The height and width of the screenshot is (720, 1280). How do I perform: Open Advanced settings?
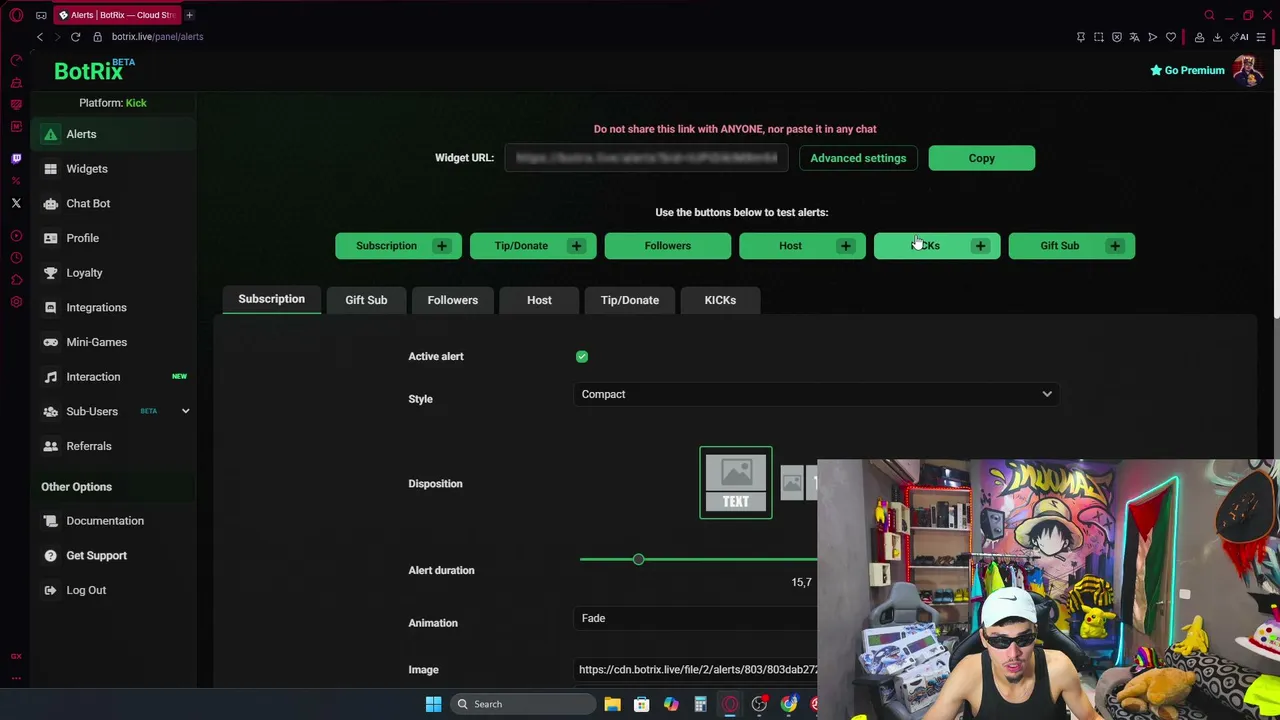858,158
